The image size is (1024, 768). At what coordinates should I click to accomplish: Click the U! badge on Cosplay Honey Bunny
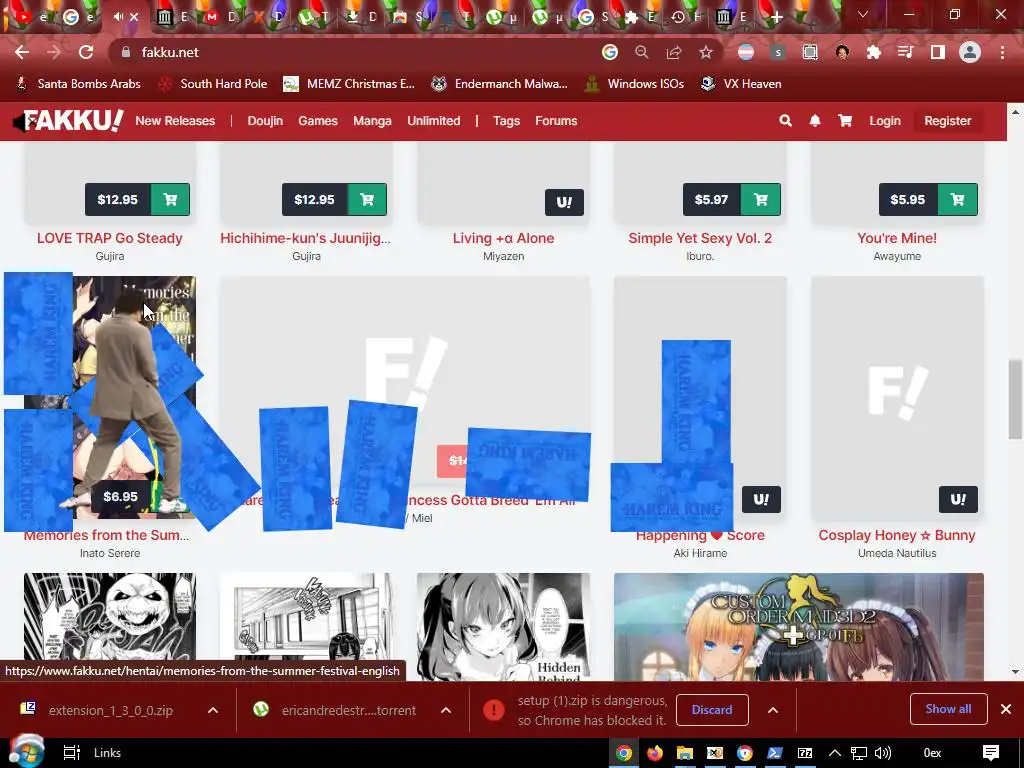958,500
